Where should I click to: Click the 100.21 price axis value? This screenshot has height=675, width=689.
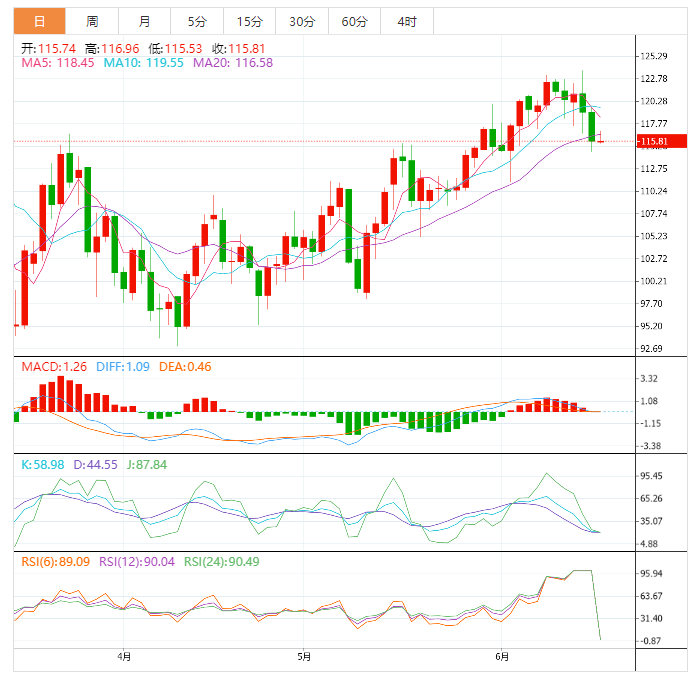[654, 281]
